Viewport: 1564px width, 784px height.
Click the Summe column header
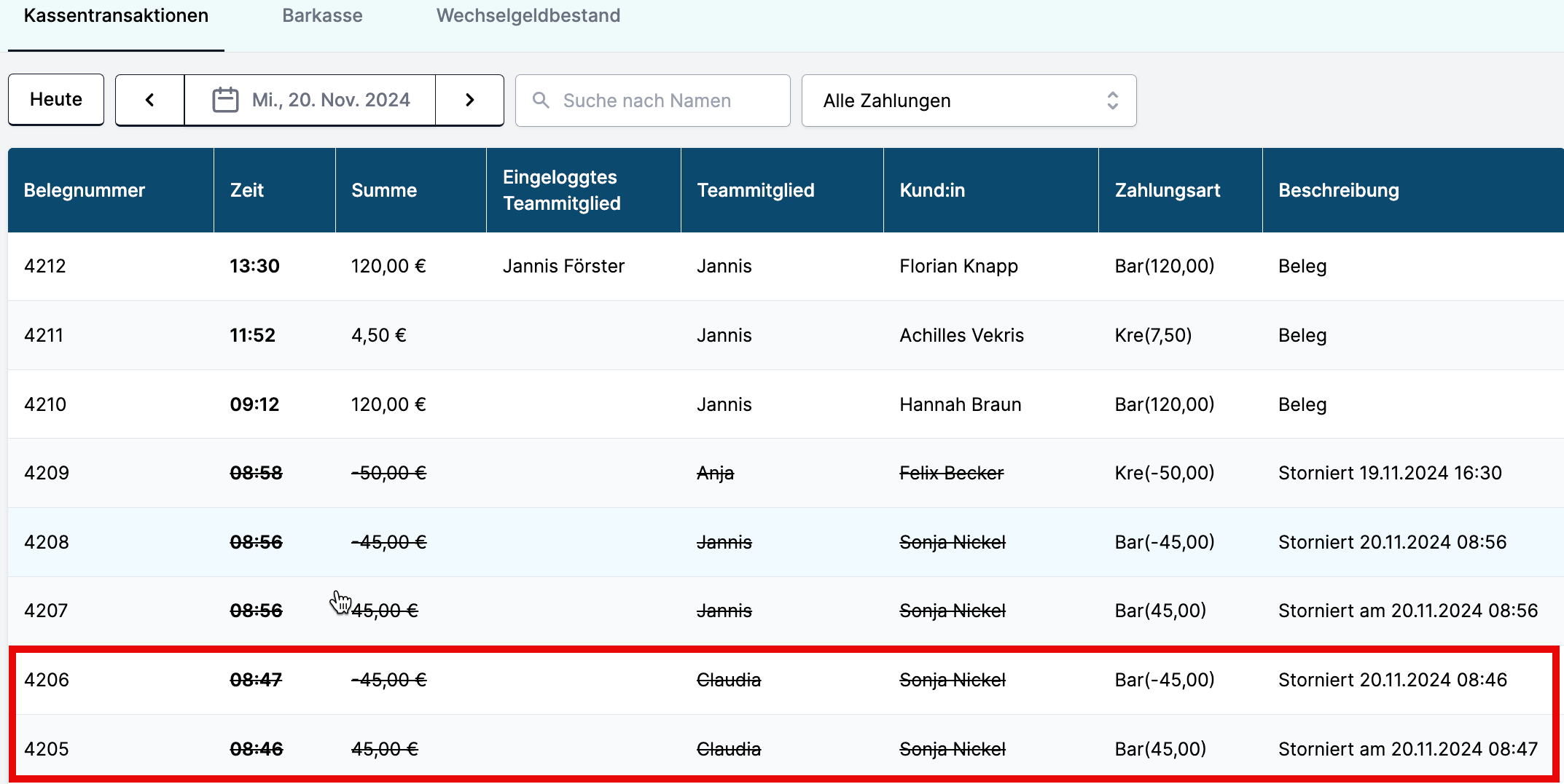point(384,190)
